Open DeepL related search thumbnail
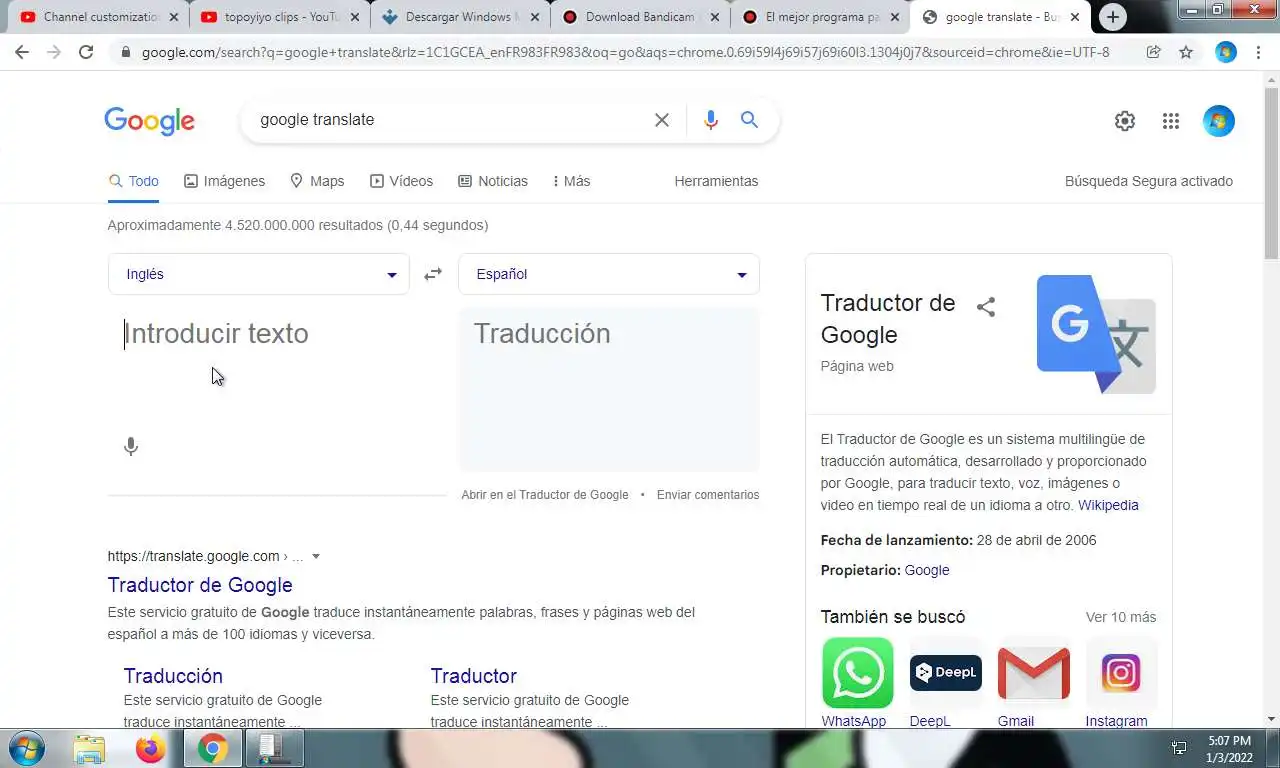The image size is (1280, 768). [x=946, y=673]
